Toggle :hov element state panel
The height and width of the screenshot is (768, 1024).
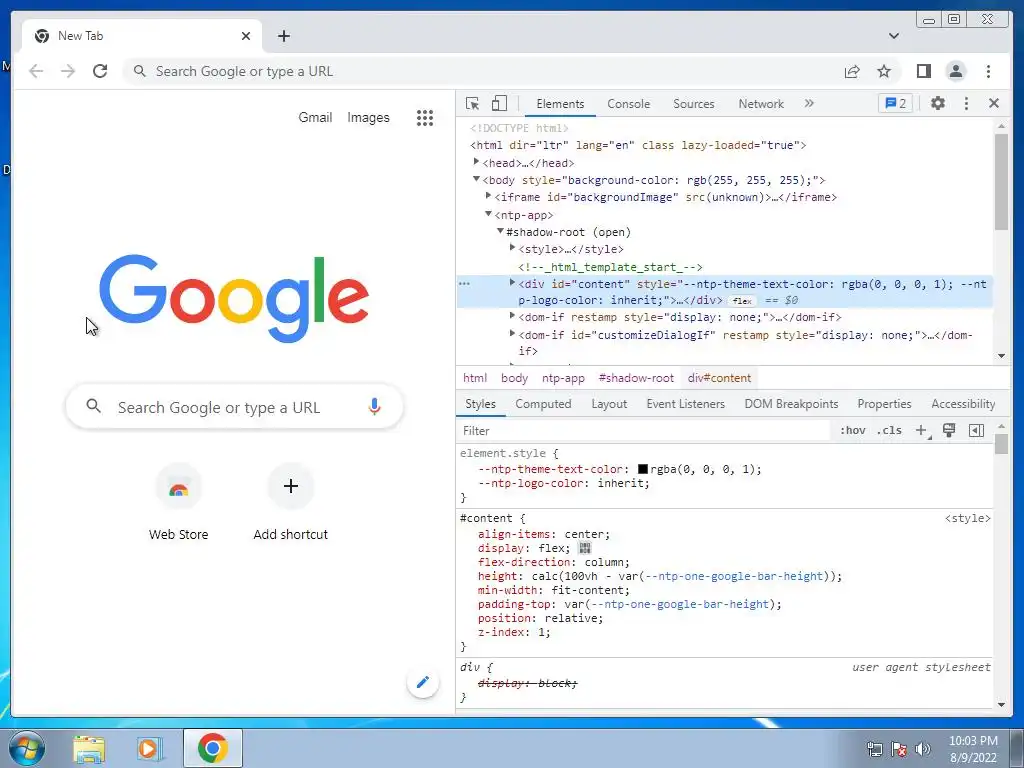point(852,430)
